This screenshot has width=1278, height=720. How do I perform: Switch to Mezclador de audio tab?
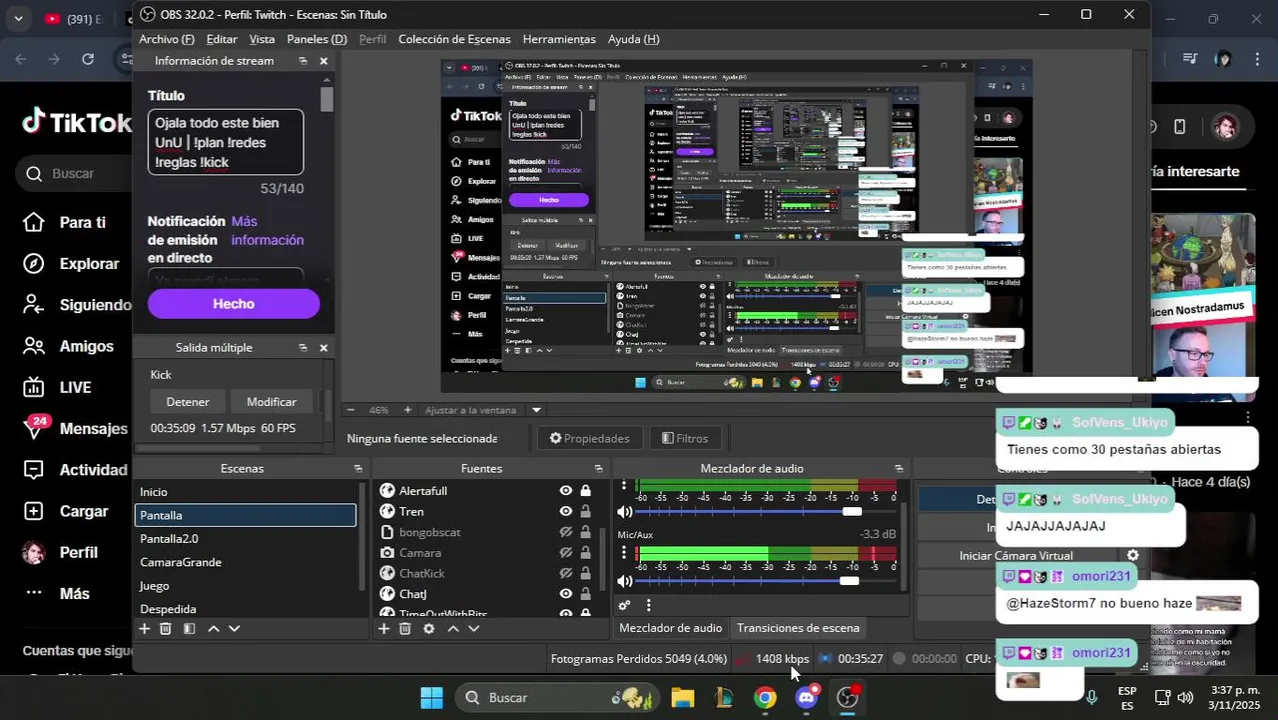(x=670, y=628)
